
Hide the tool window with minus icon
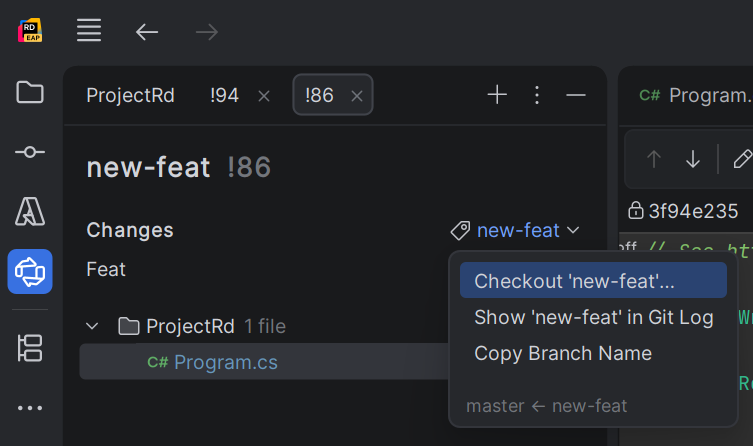click(576, 95)
